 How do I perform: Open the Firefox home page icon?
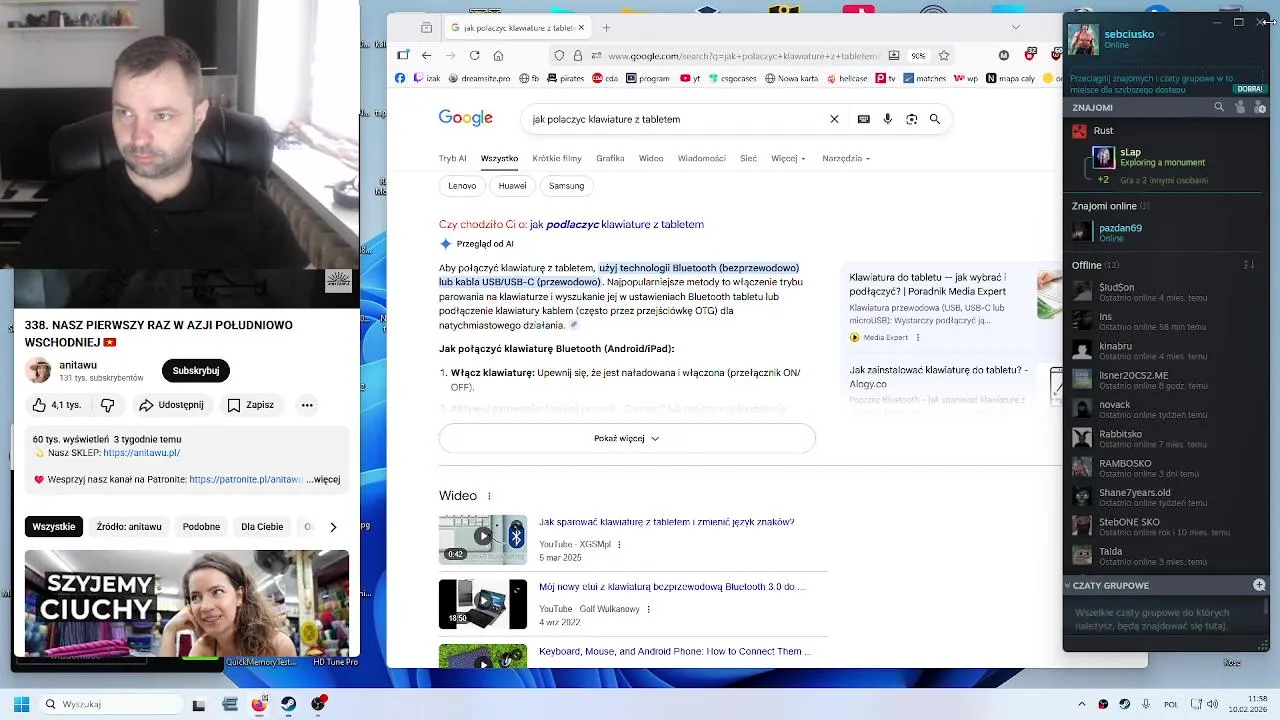coord(498,56)
